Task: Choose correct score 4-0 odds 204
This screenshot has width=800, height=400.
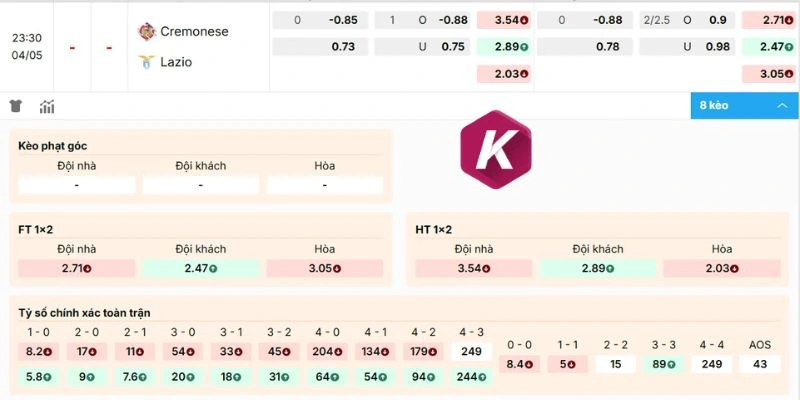Action: 327,352
